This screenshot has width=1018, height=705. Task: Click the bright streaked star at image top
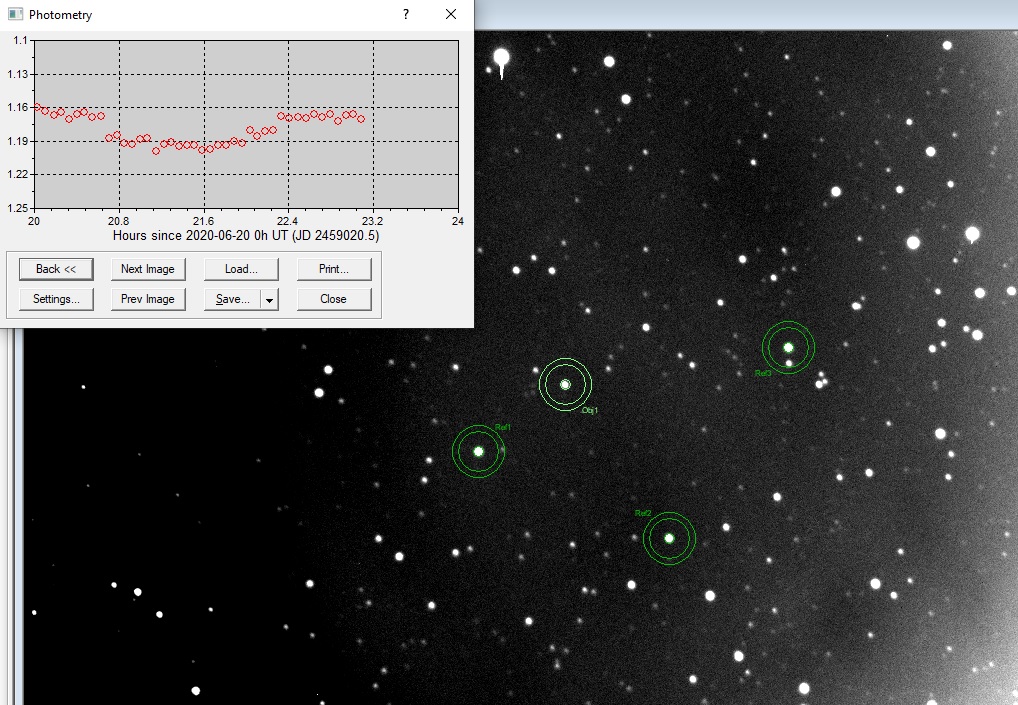click(502, 58)
